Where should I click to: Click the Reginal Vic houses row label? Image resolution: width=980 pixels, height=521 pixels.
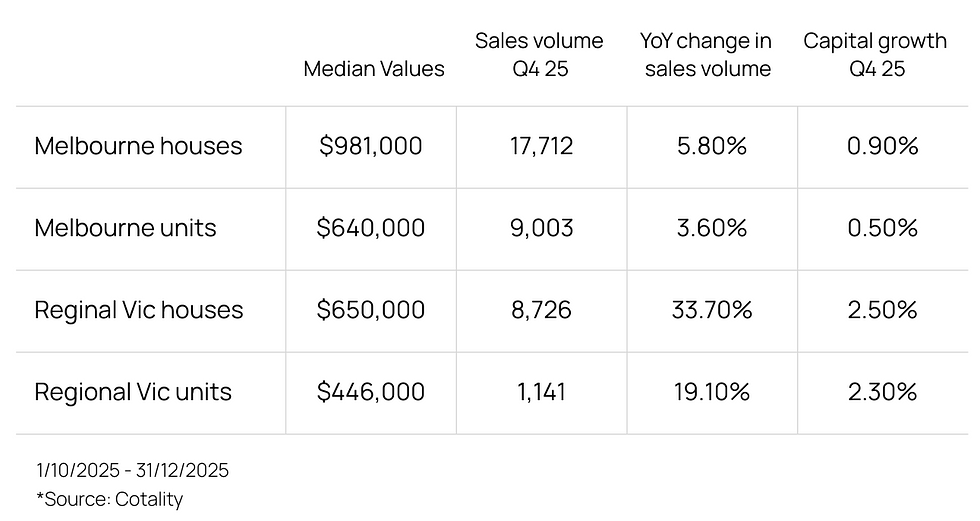click(138, 310)
